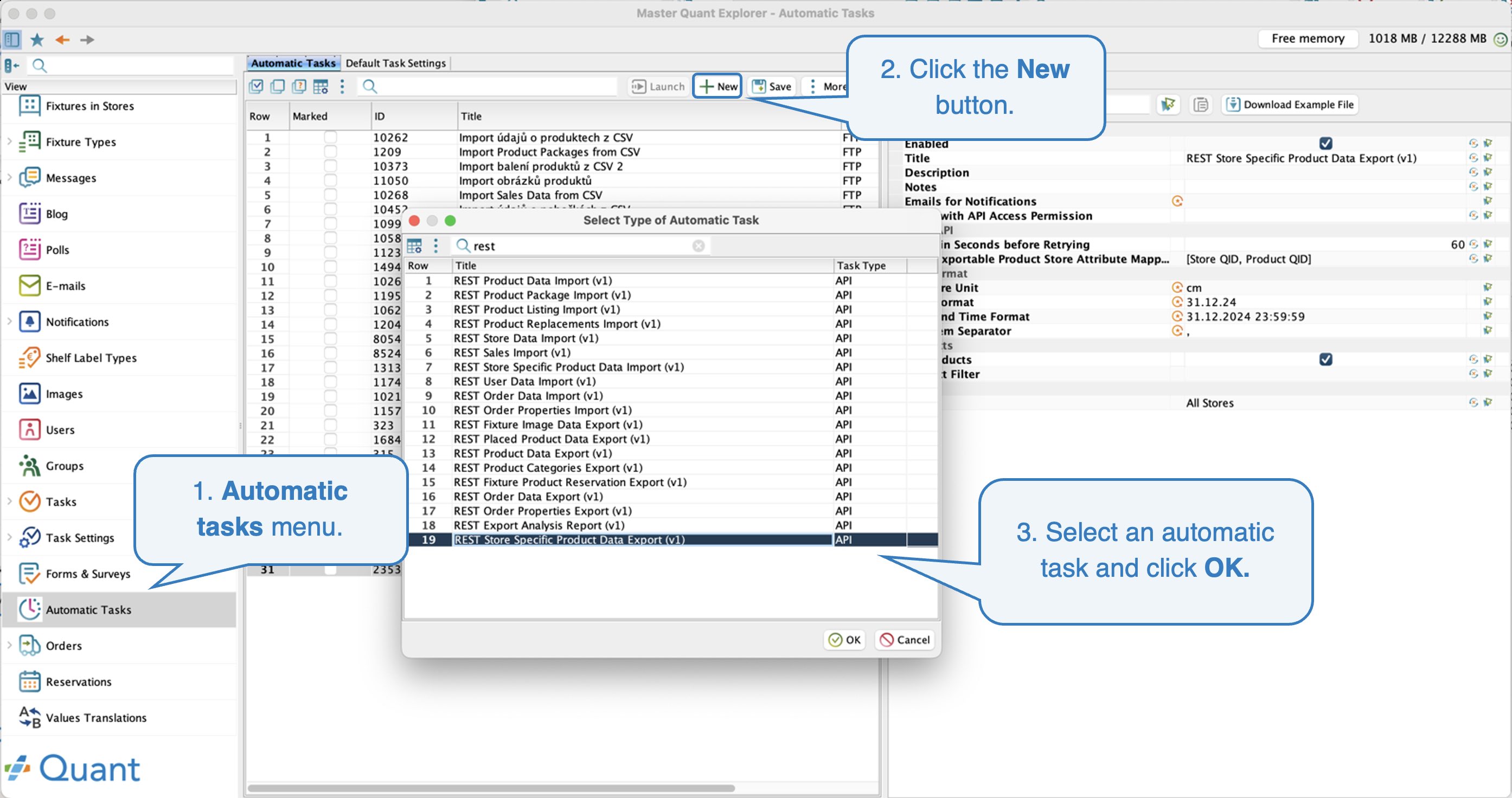Sort task table by ID column
1512x798 pixels.
414,116
